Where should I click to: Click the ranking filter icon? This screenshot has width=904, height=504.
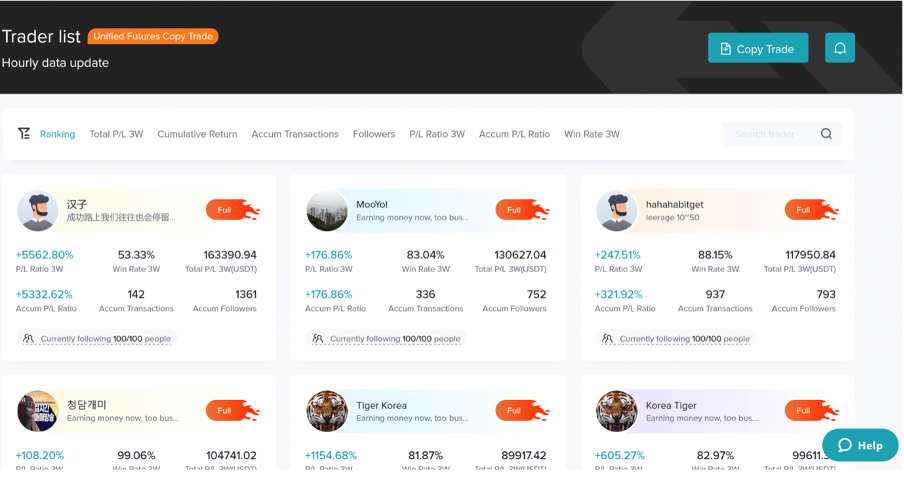(24, 134)
